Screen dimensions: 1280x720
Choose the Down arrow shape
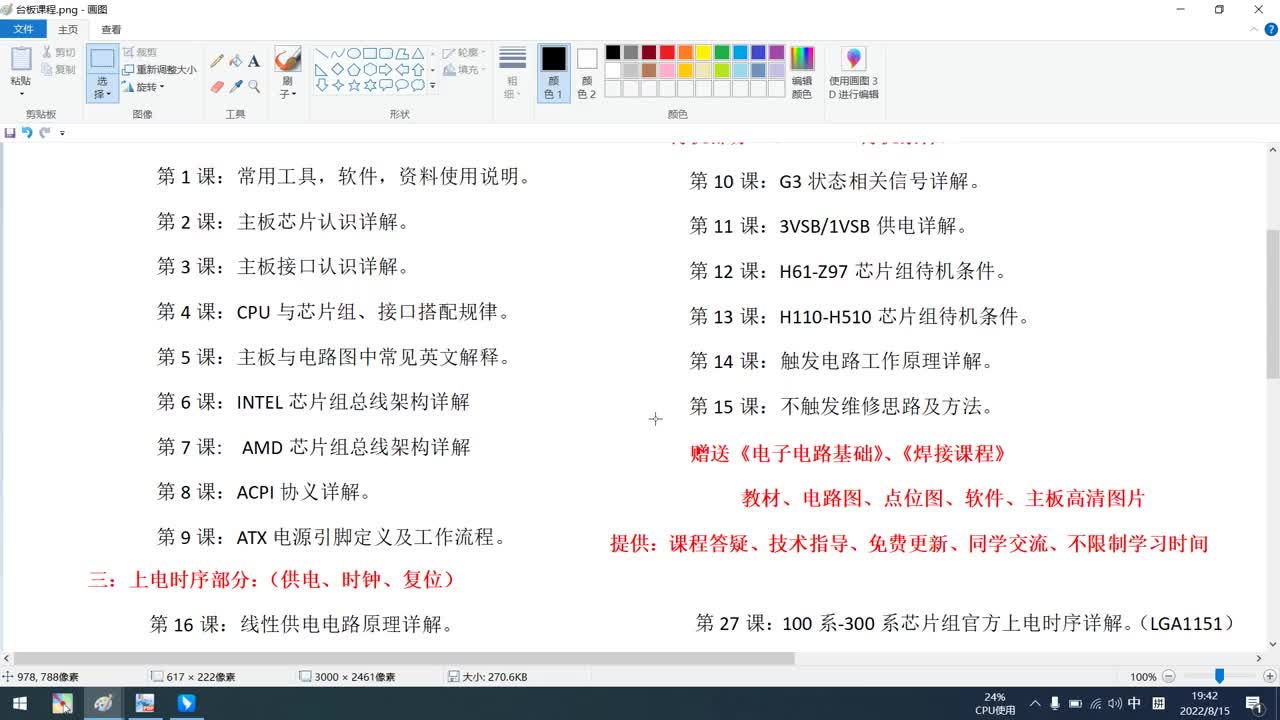321,85
